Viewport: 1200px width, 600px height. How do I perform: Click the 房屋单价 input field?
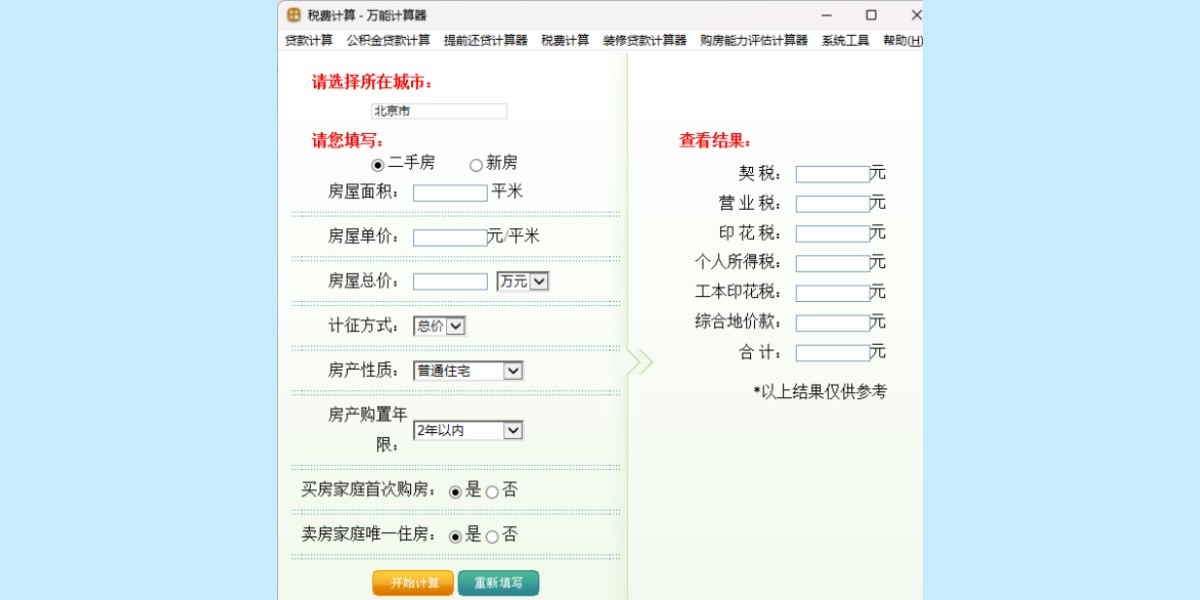[450, 238]
